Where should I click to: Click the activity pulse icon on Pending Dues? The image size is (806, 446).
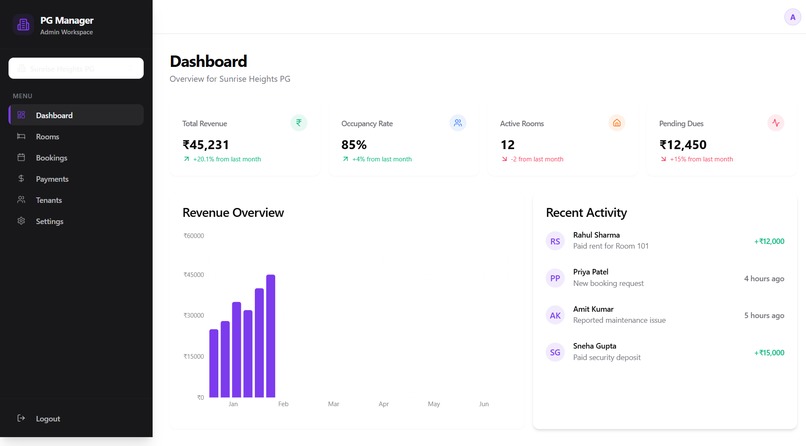[776, 123]
